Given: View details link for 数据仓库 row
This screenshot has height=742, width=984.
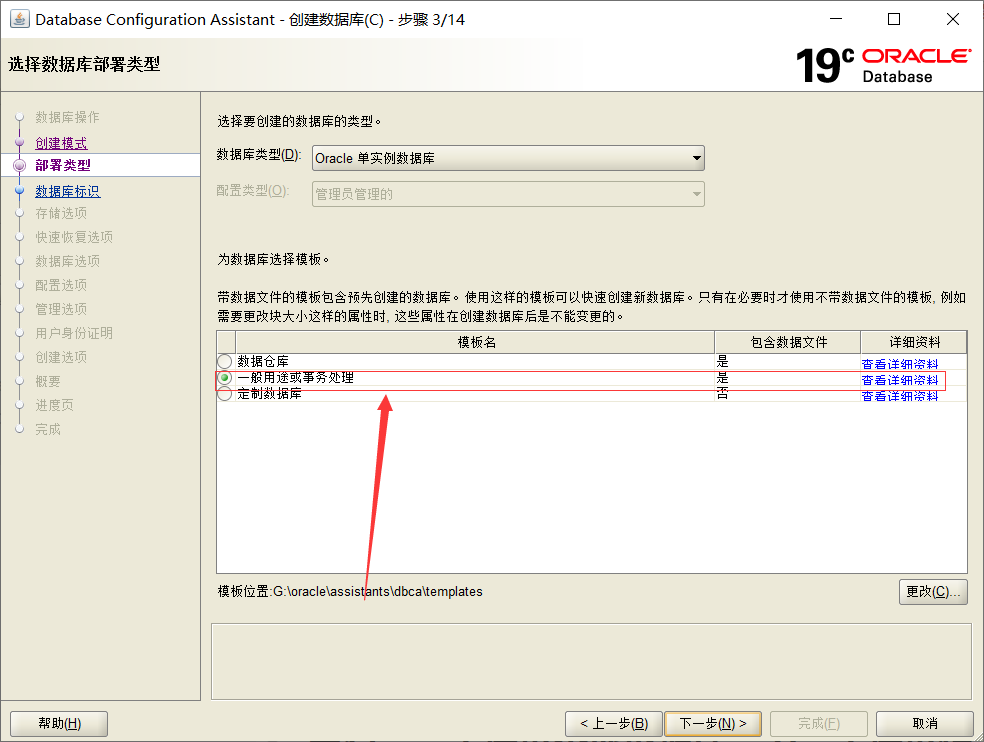Looking at the screenshot, I should pyautogui.click(x=899, y=364).
